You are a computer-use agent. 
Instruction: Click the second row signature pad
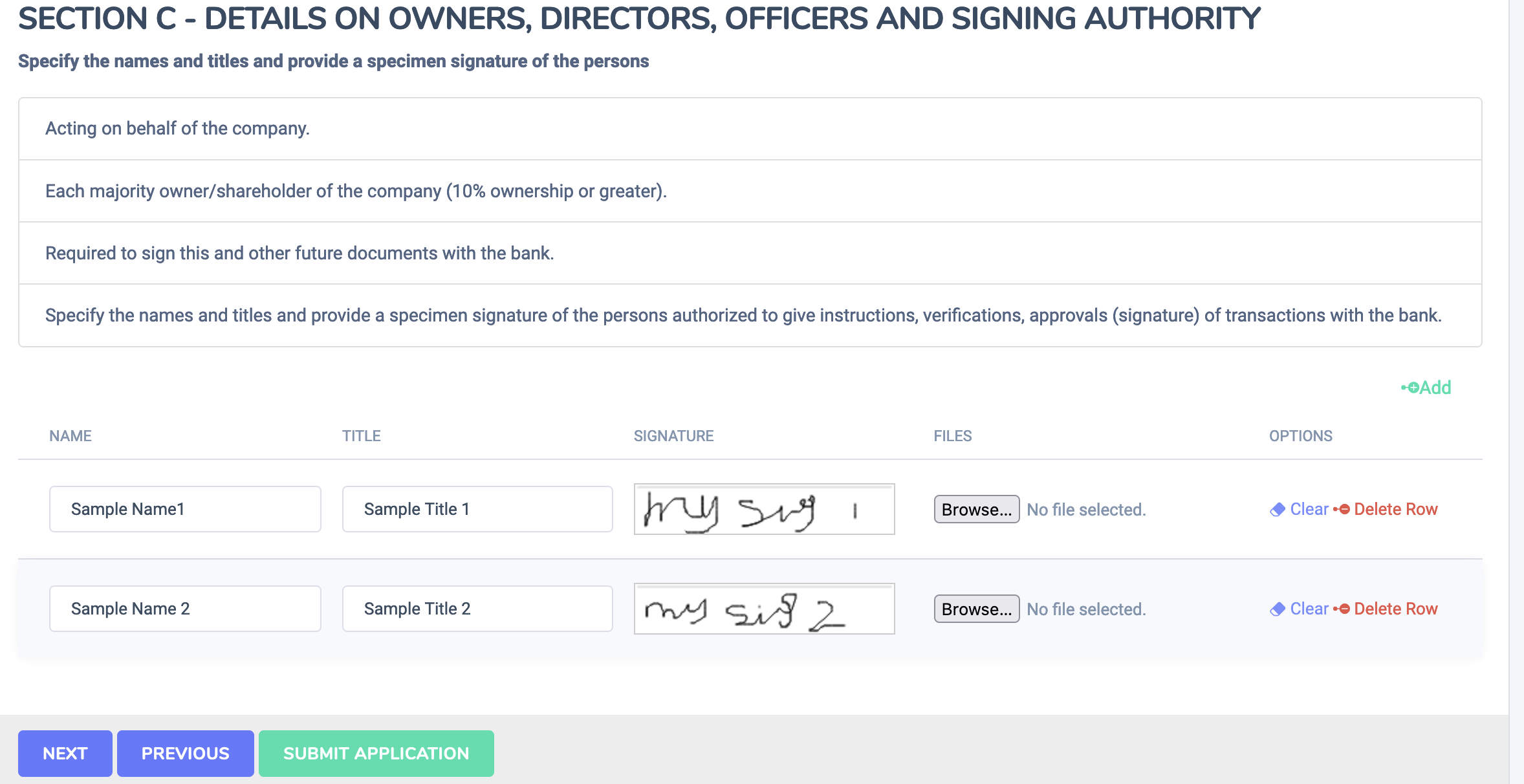coord(764,609)
